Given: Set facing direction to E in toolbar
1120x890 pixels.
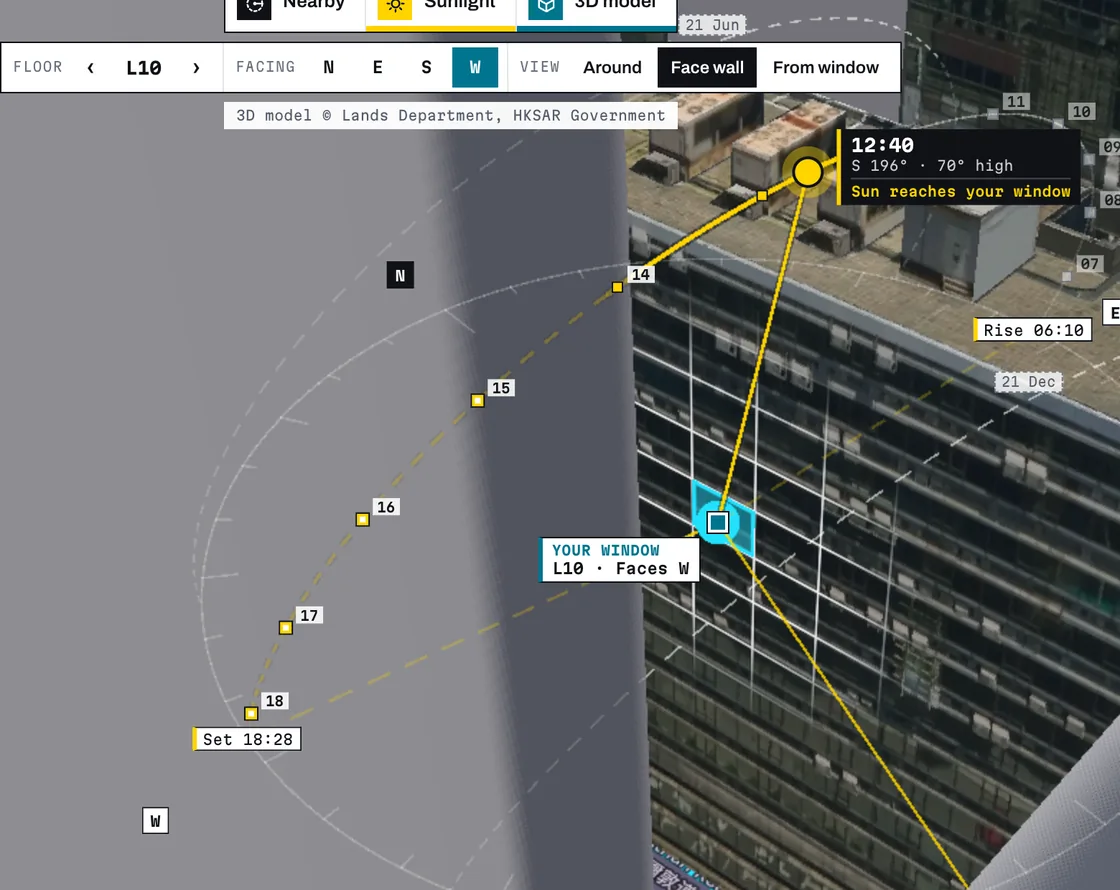Looking at the screenshot, I should (378, 67).
